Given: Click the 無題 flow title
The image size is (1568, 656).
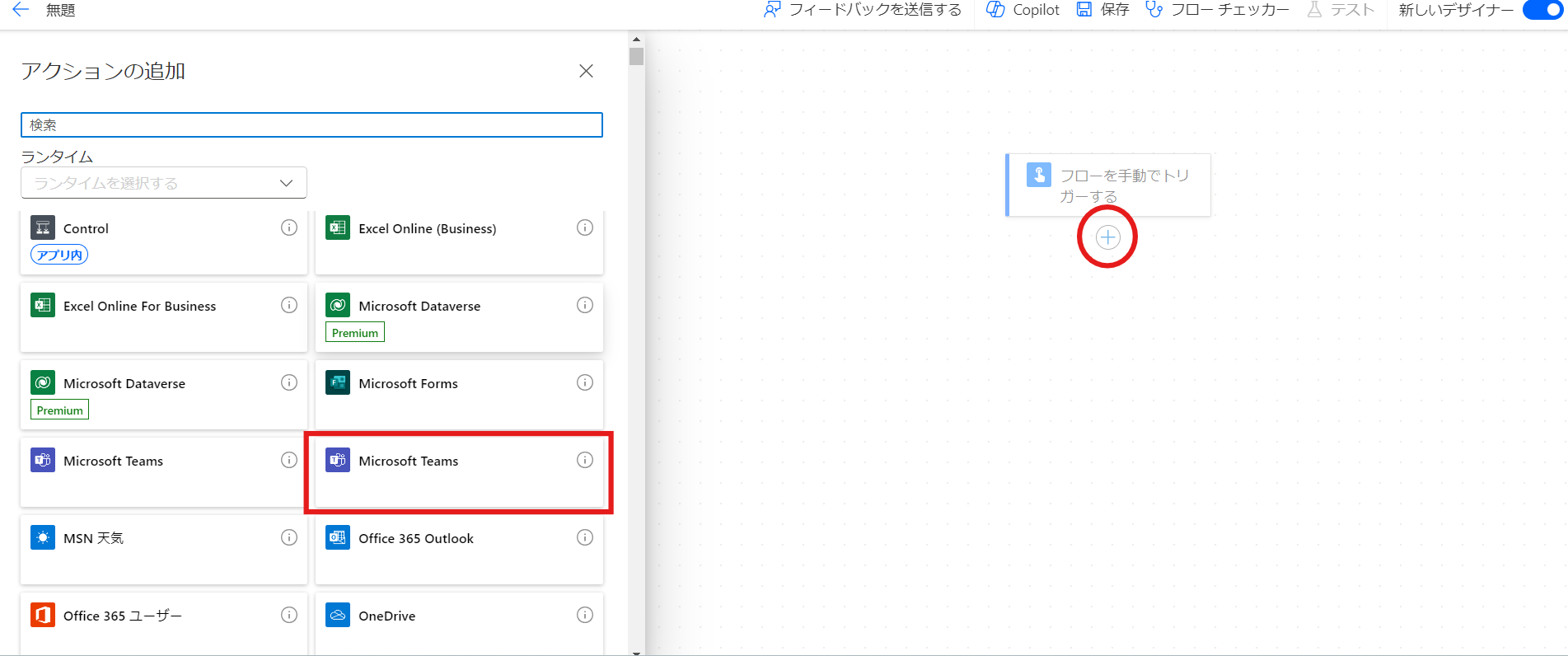Looking at the screenshot, I should point(61,10).
